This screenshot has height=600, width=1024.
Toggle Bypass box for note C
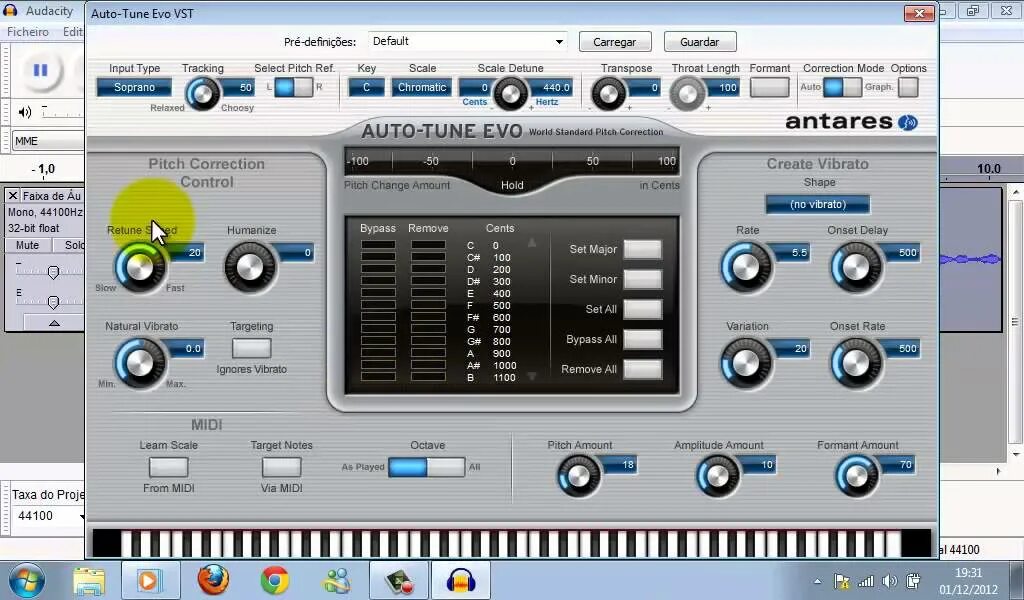pyautogui.click(x=378, y=245)
